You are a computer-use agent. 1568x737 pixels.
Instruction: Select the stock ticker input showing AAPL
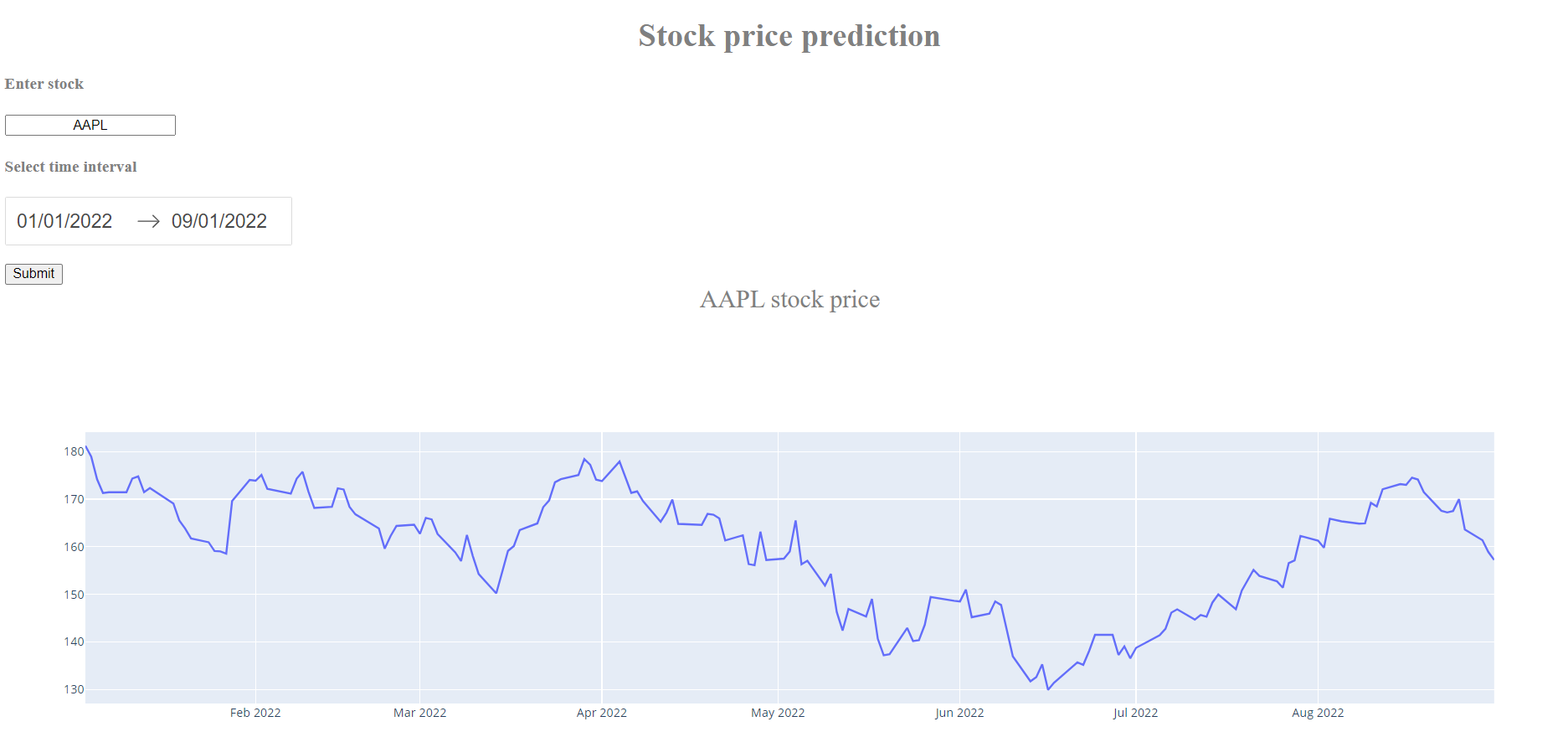tap(90, 124)
